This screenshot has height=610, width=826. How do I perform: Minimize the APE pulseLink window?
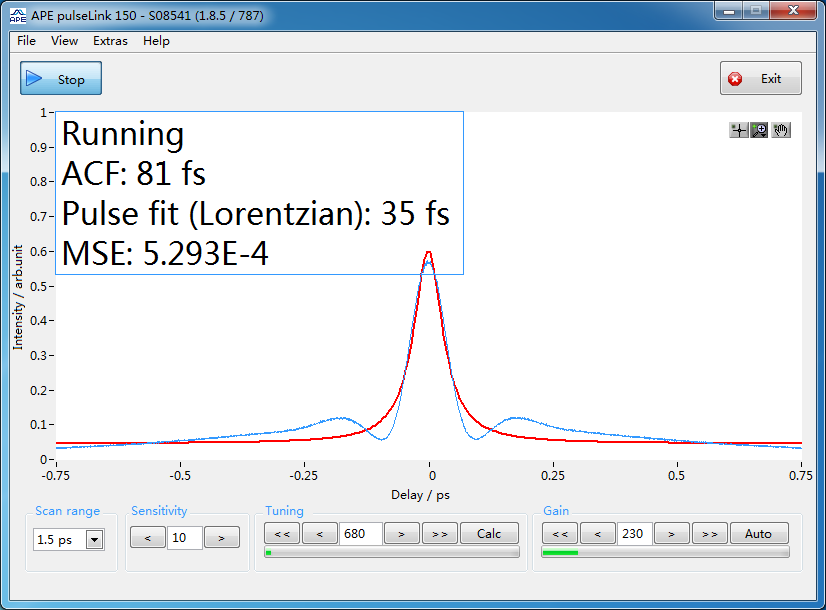(x=729, y=11)
